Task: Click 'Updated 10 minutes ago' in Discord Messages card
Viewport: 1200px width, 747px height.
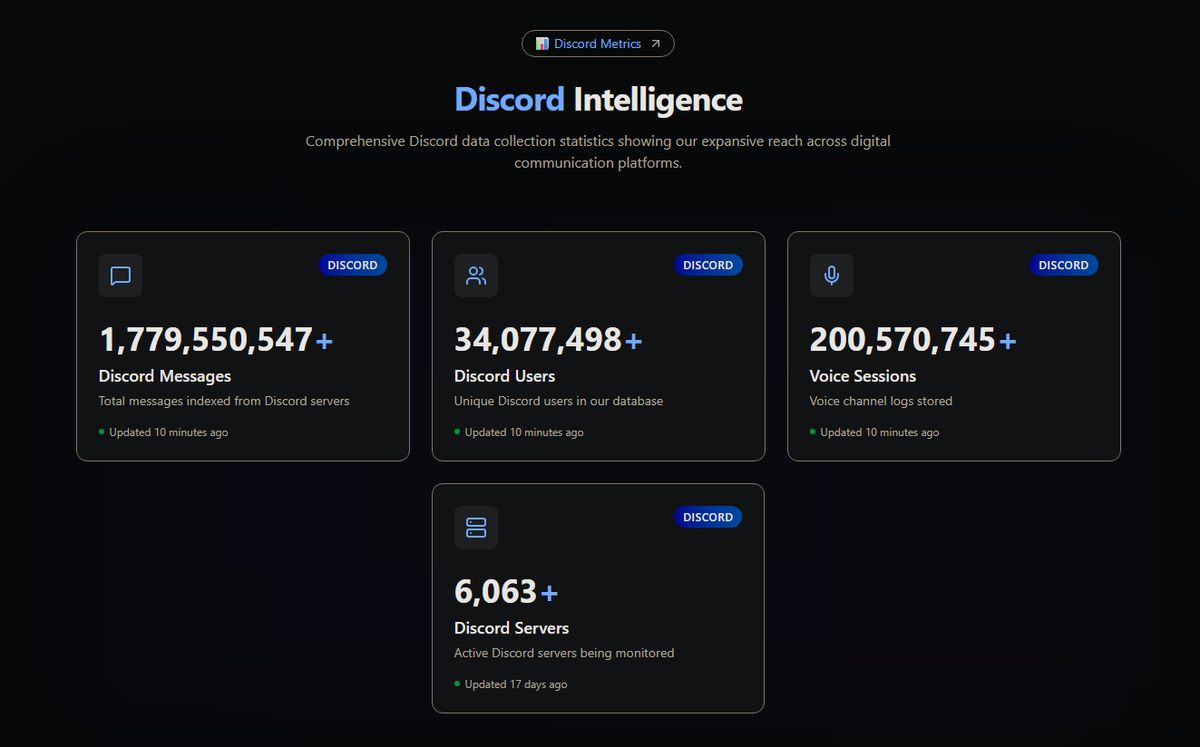Action: point(168,432)
